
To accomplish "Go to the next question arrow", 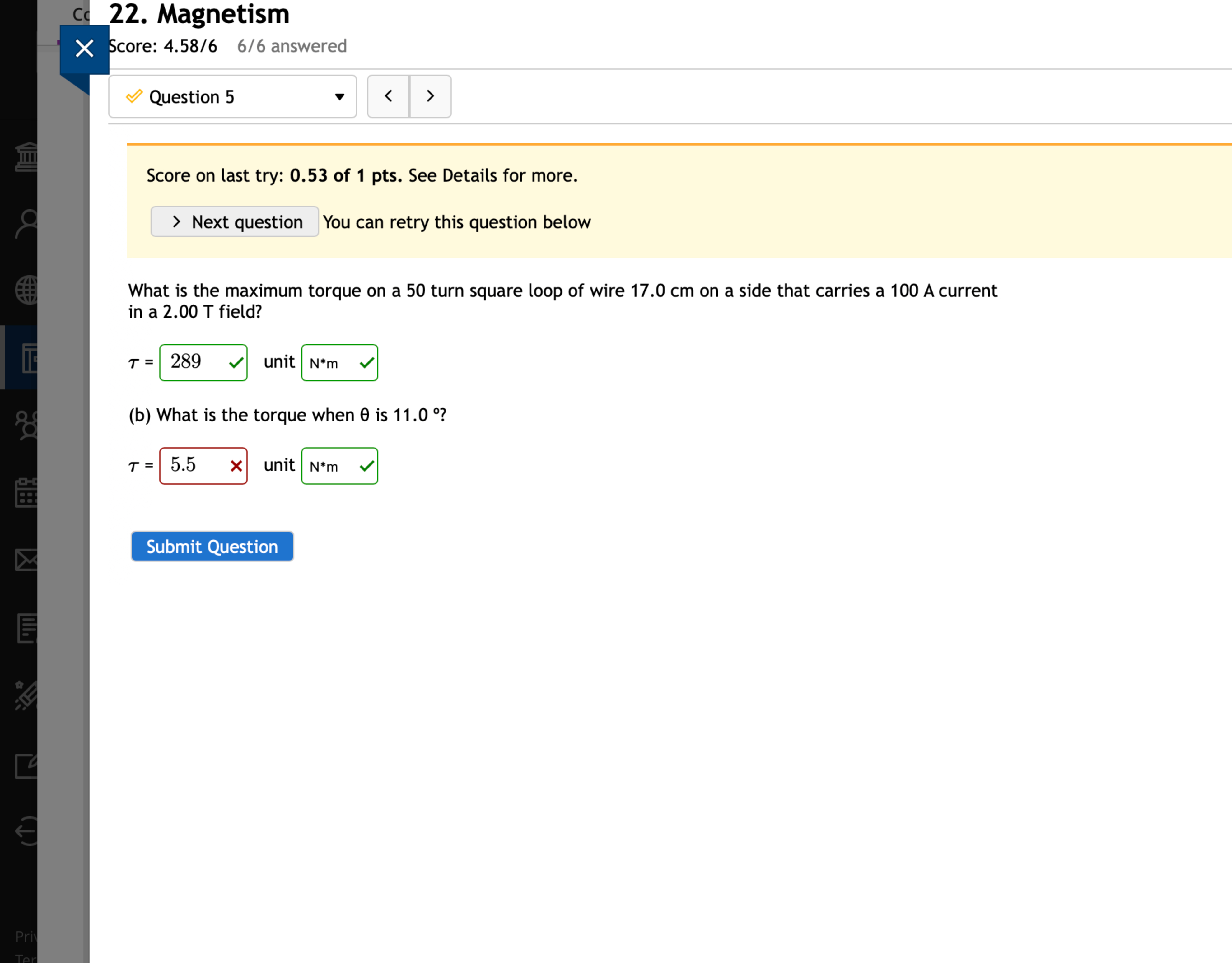I will click(x=430, y=96).
